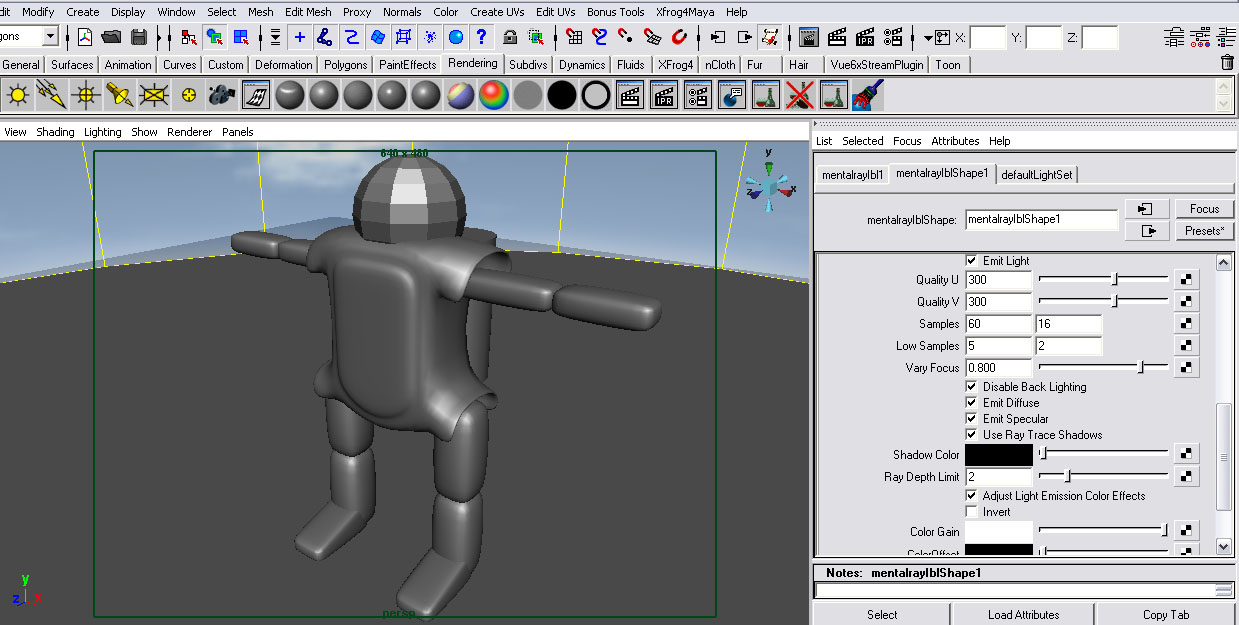Screen dimensions: 1239x625
Task: Click the Shadow Color map button
Action: 1185,455
